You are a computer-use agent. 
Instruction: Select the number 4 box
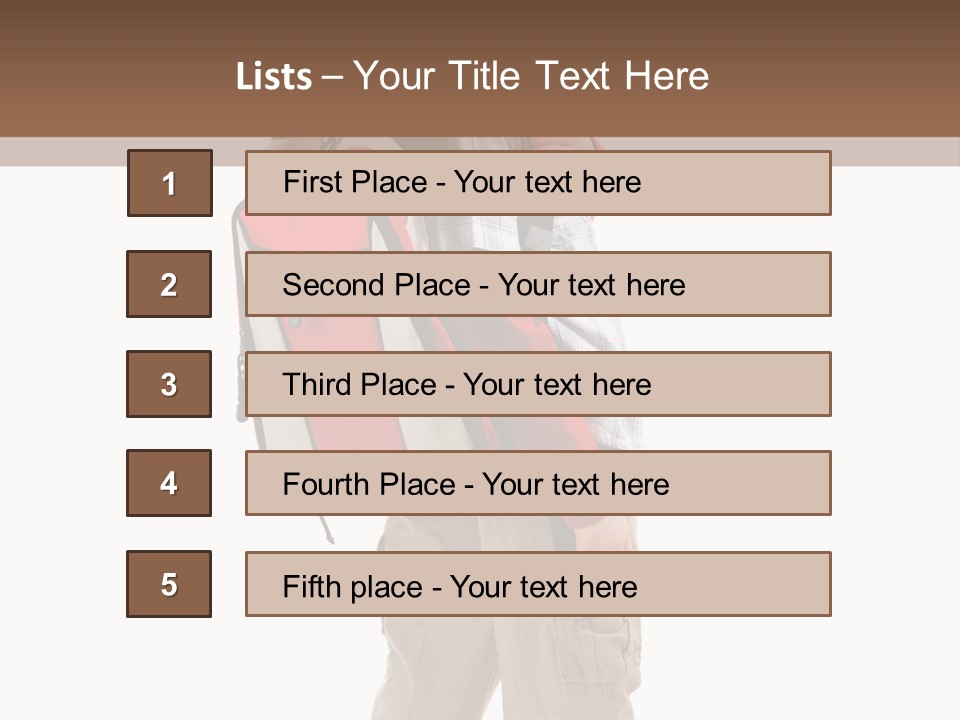click(x=169, y=483)
